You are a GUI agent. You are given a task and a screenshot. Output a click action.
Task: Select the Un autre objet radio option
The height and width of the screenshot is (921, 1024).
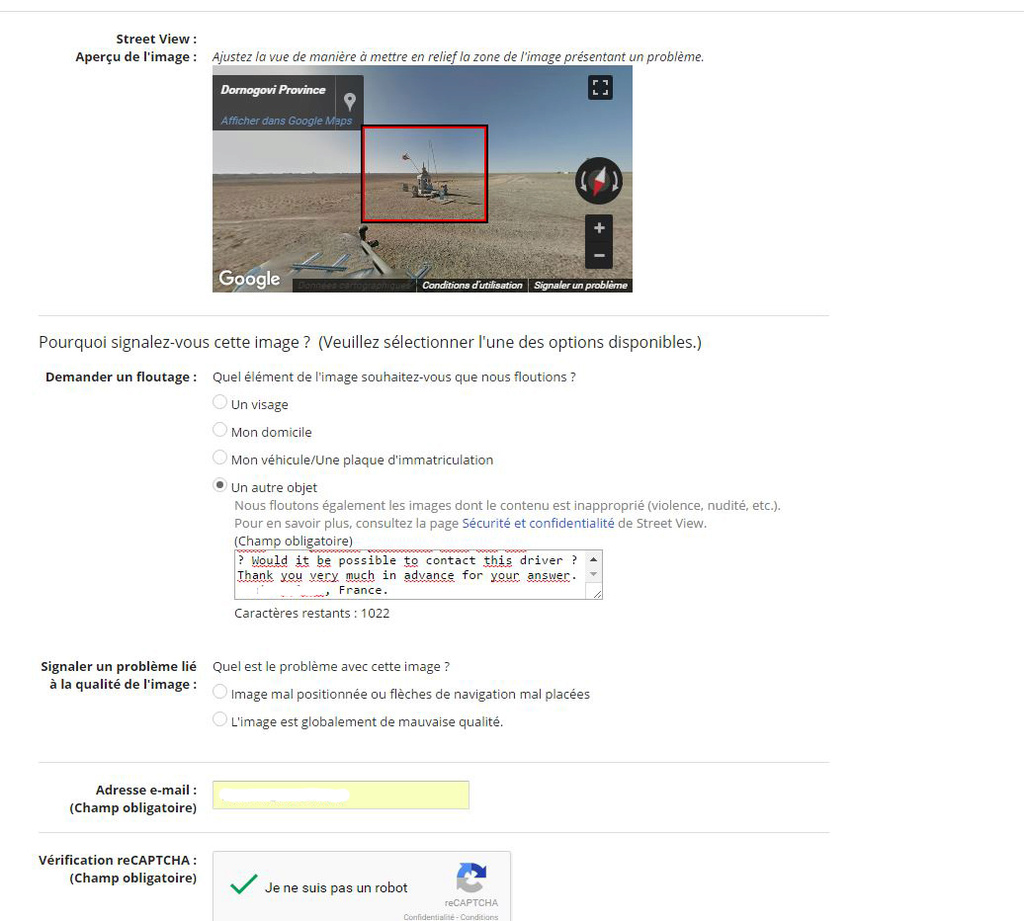220,485
